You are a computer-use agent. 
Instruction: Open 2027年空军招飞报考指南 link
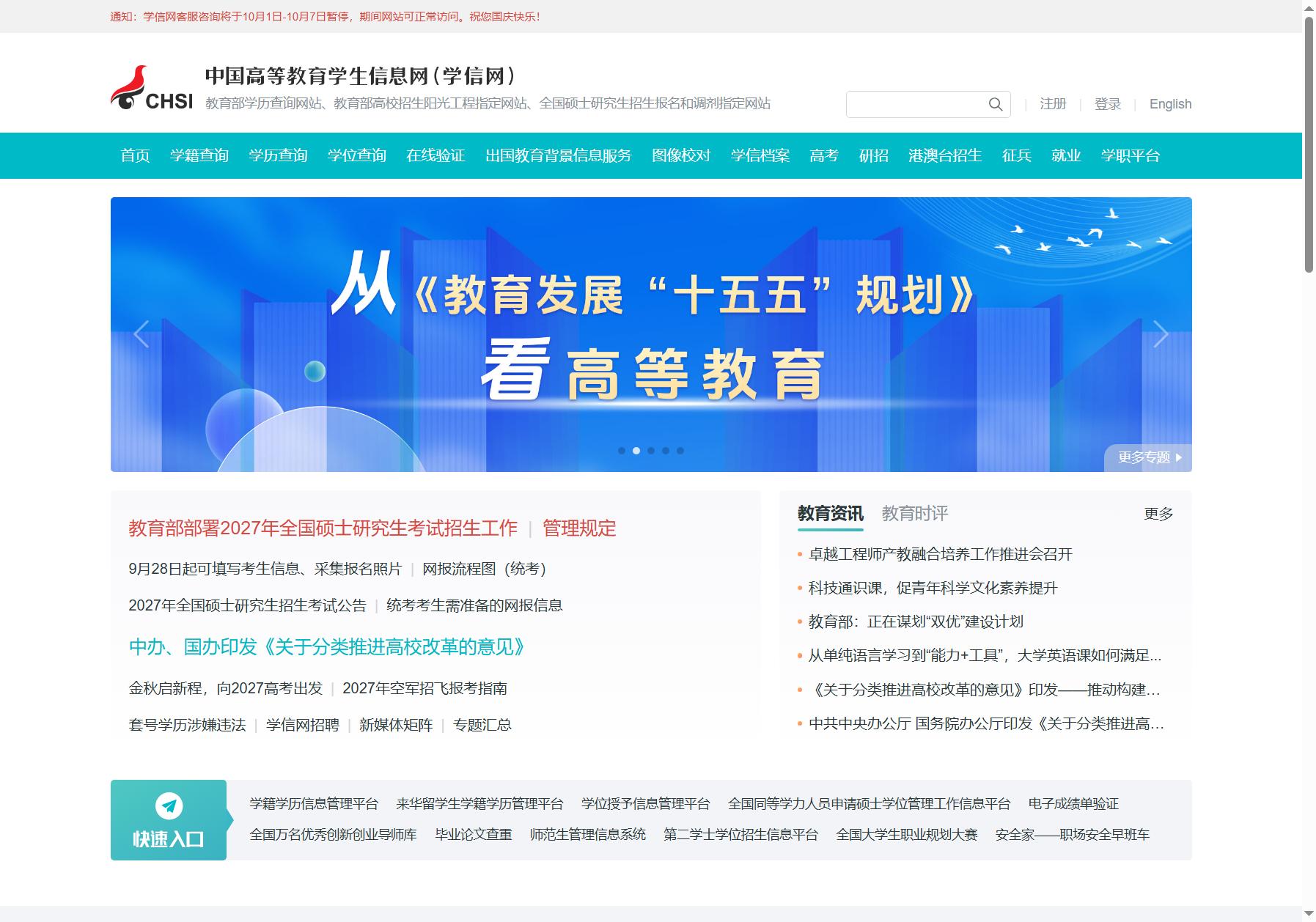pyautogui.click(x=424, y=688)
